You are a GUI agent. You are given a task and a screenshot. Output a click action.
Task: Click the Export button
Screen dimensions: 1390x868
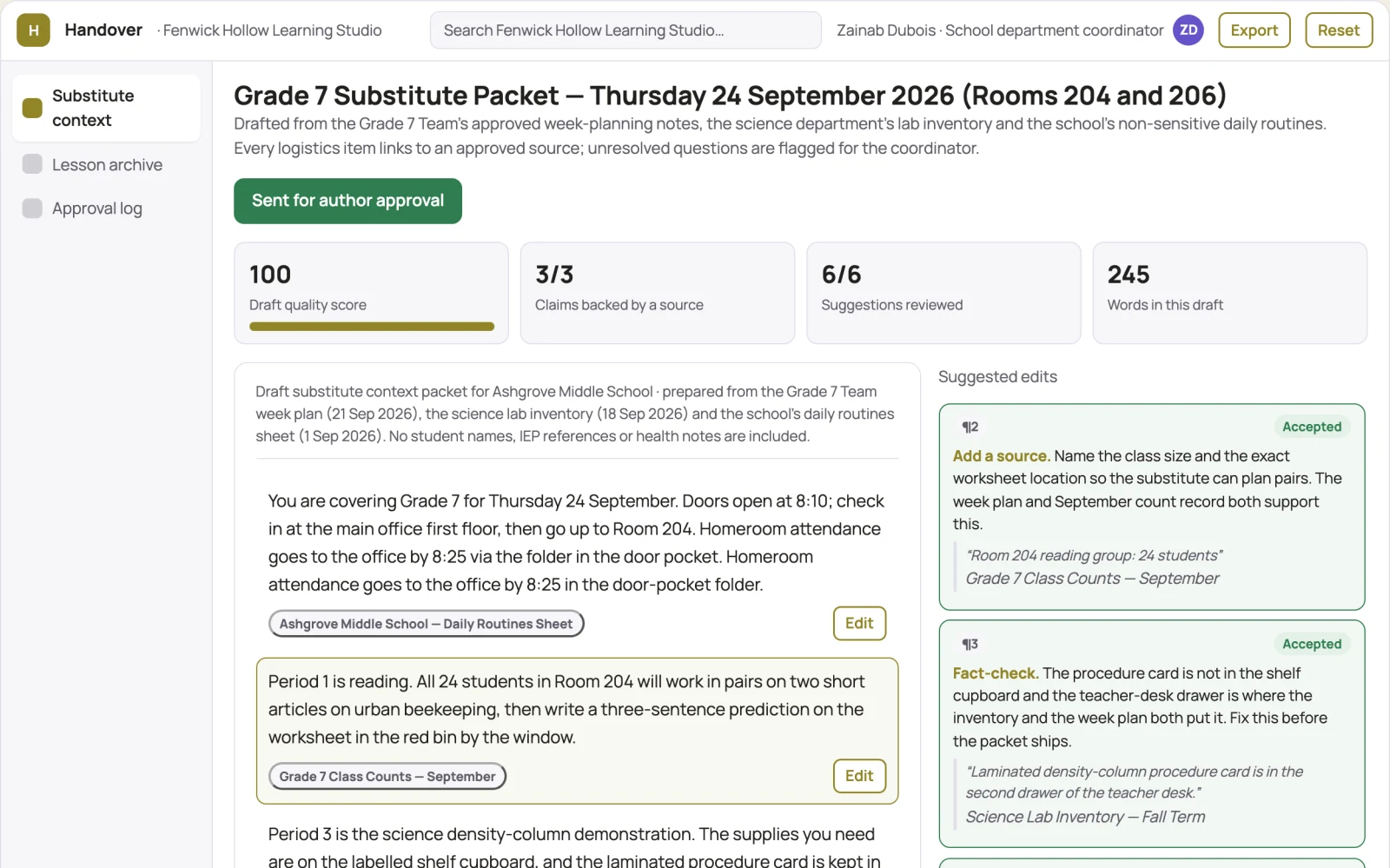(1254, 30)
